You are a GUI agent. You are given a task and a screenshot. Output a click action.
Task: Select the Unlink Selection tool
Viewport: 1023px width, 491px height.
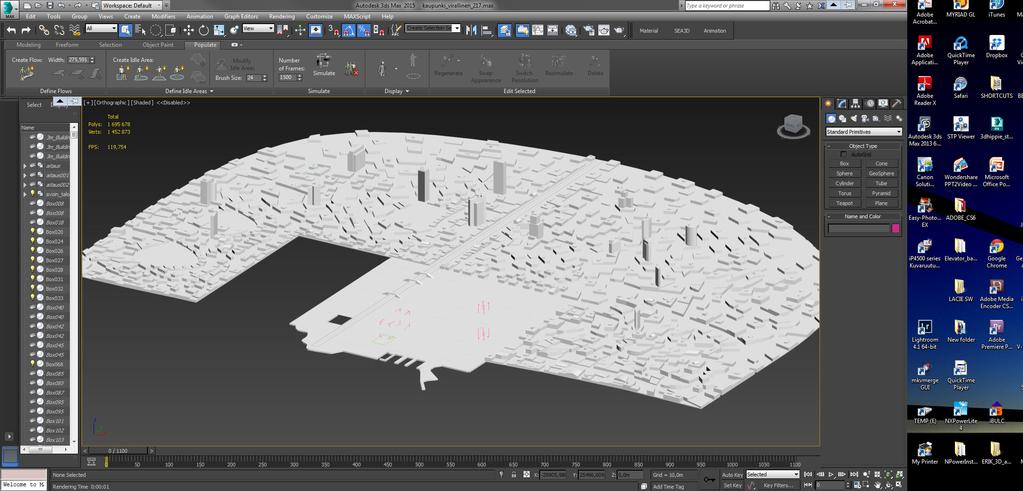[59, 30]
